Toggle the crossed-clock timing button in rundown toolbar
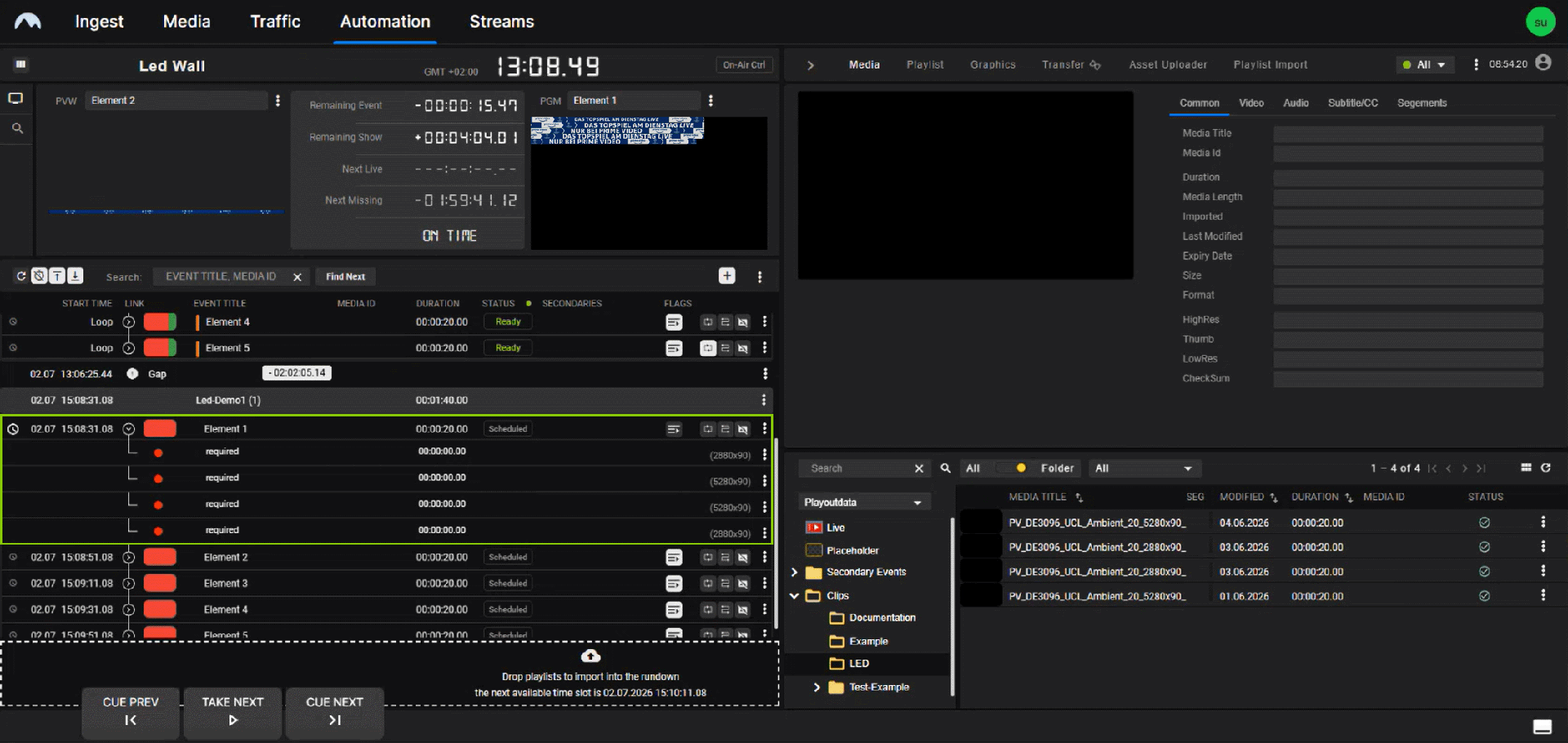Image resolution: width=1568 pixels, height=743 pixels. (x=39, y=276)
